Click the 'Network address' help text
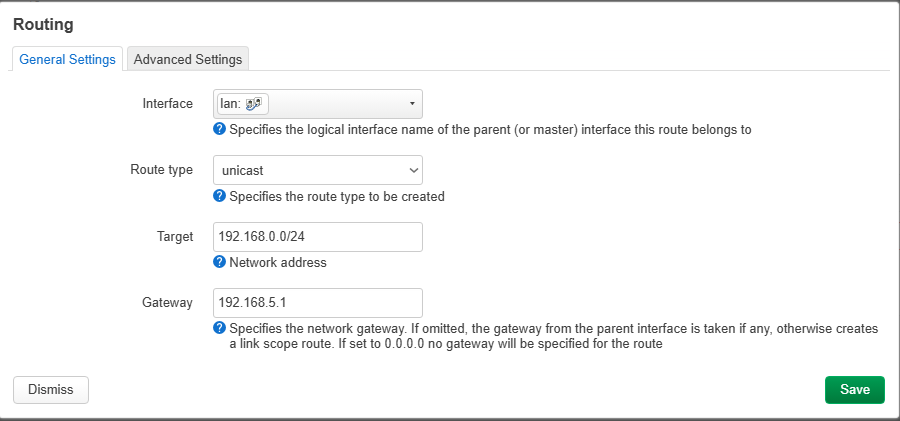 [x=278, y=263]
